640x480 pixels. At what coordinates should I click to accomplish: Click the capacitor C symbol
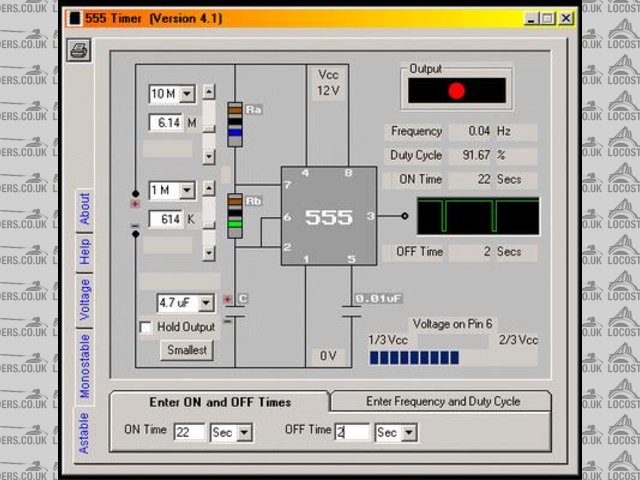coord(235,312)
